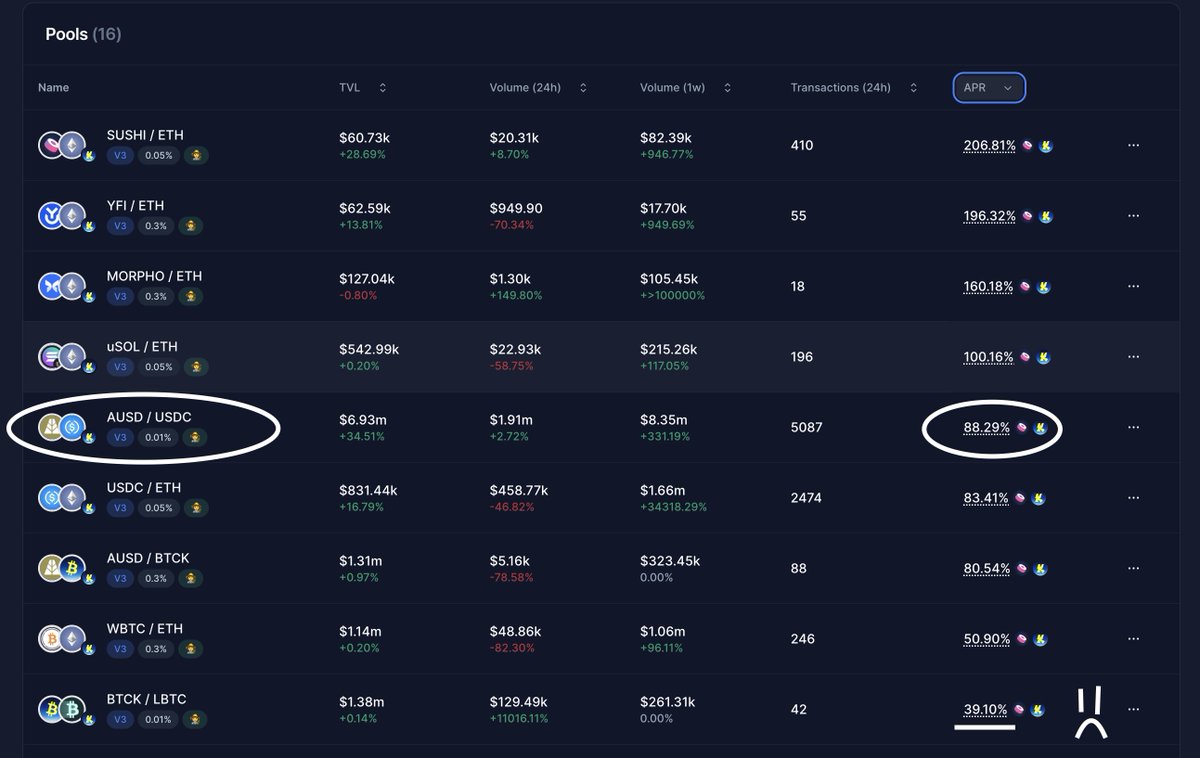This screenshot has height=758, width=1200.
Task: Sort pools by Volume (24h) column
Action: pyautogui.click(x=538, y=88)
